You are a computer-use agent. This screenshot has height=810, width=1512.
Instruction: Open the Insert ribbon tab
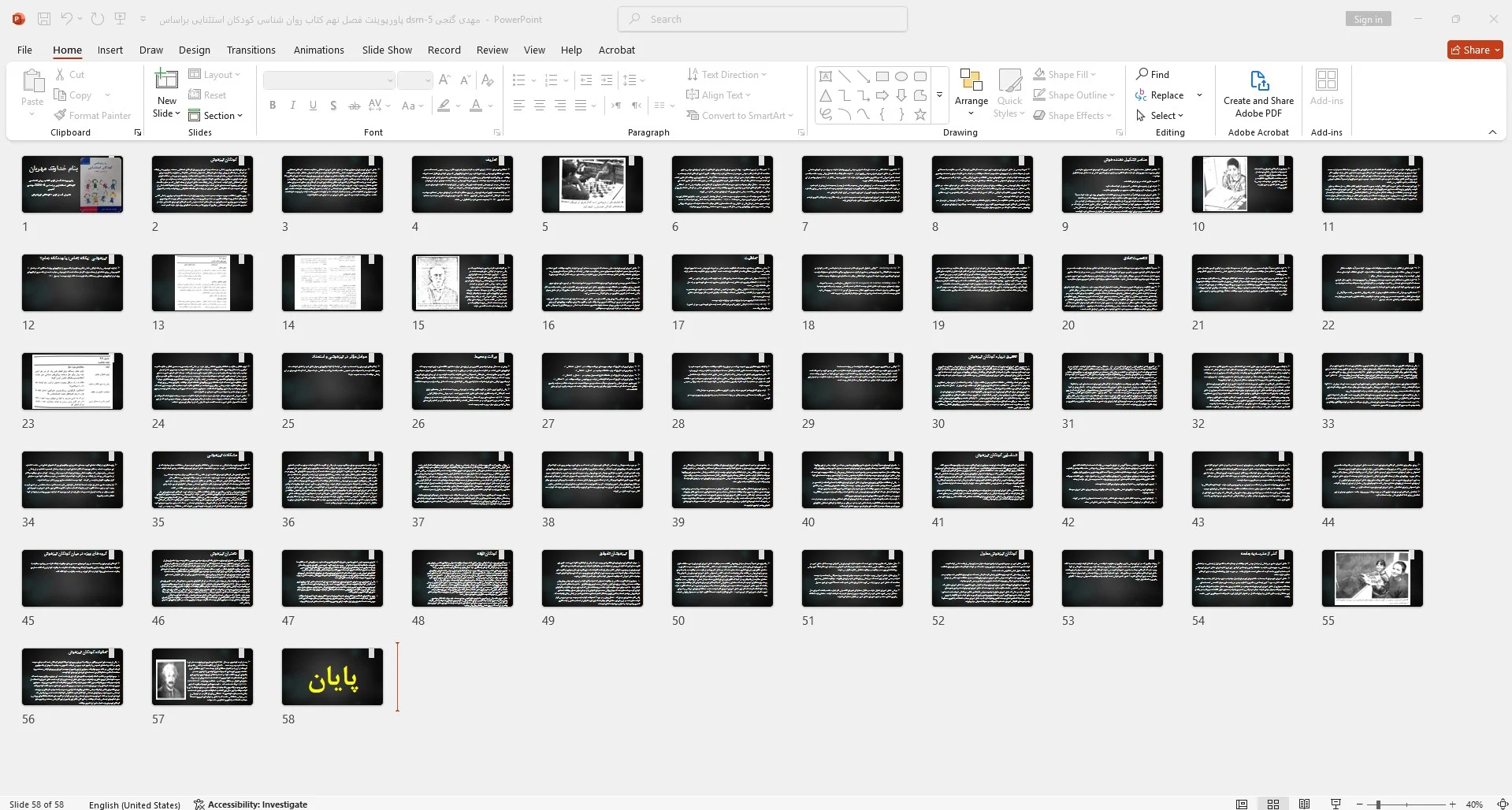click(110, 50)
